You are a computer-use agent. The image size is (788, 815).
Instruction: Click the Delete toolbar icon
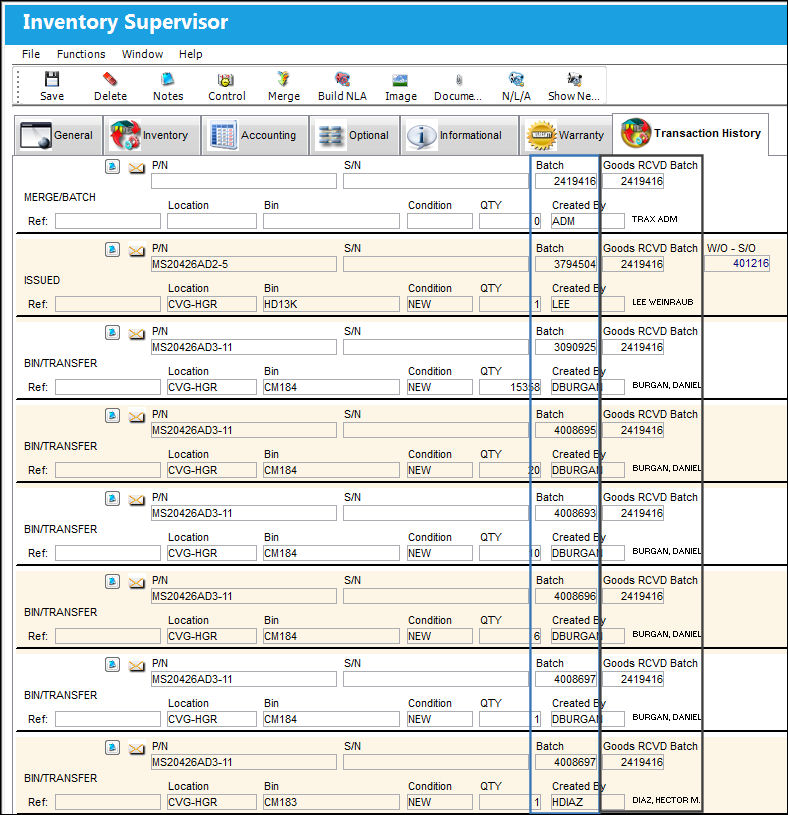click(110, 86)
